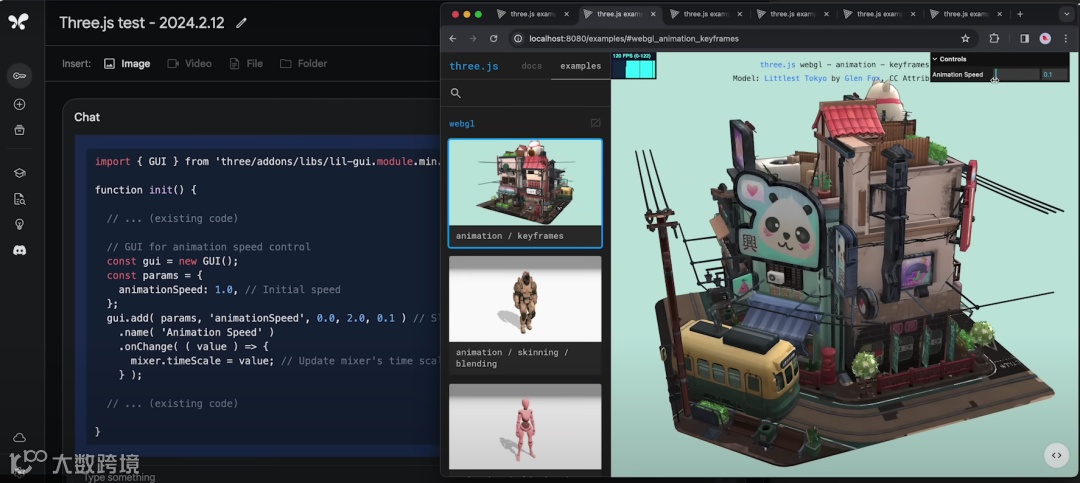The image size is (1080, 483).
Task: Edit the title using the pencil icon
Action: (x=241, y=23)
